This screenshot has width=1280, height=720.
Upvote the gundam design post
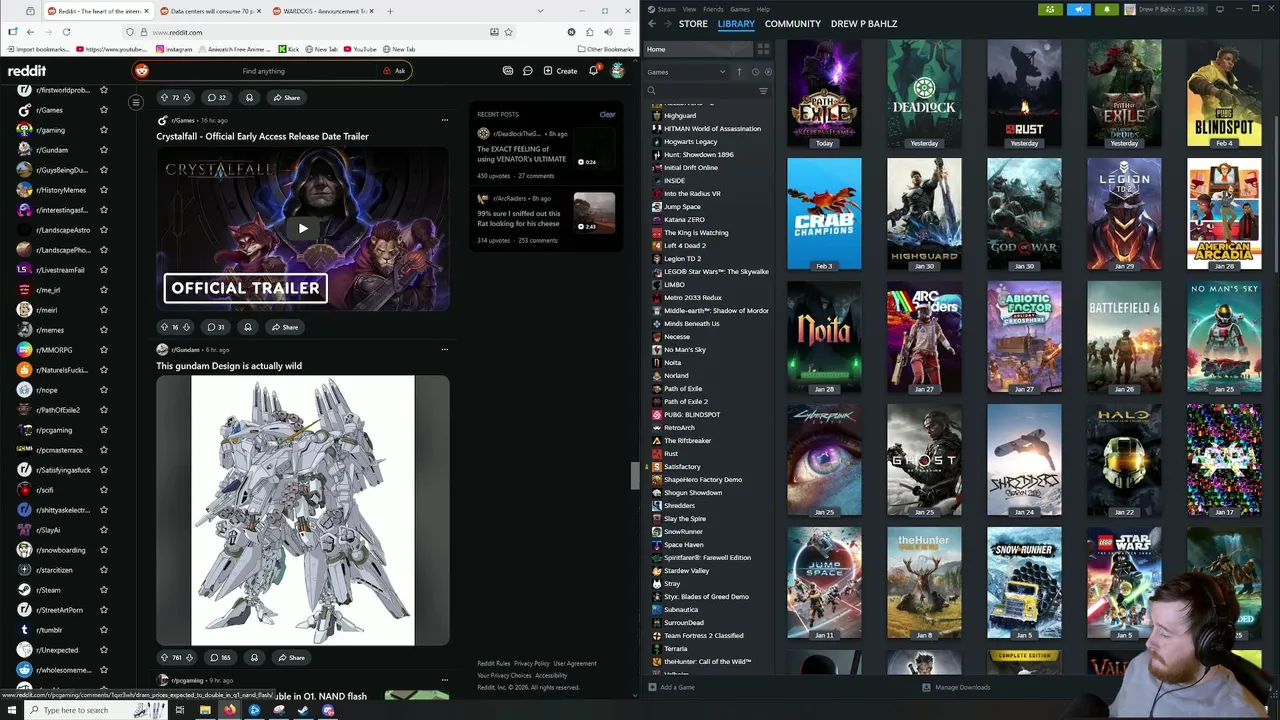coord(164,658)
